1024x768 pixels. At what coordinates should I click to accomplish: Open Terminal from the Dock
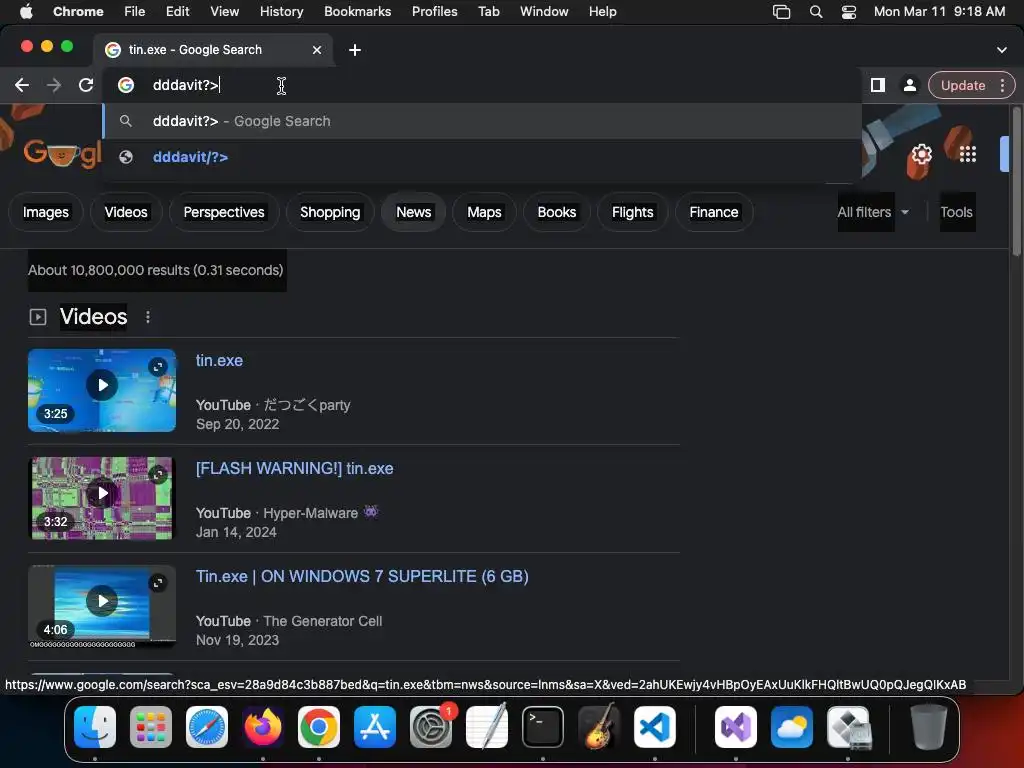543,727
